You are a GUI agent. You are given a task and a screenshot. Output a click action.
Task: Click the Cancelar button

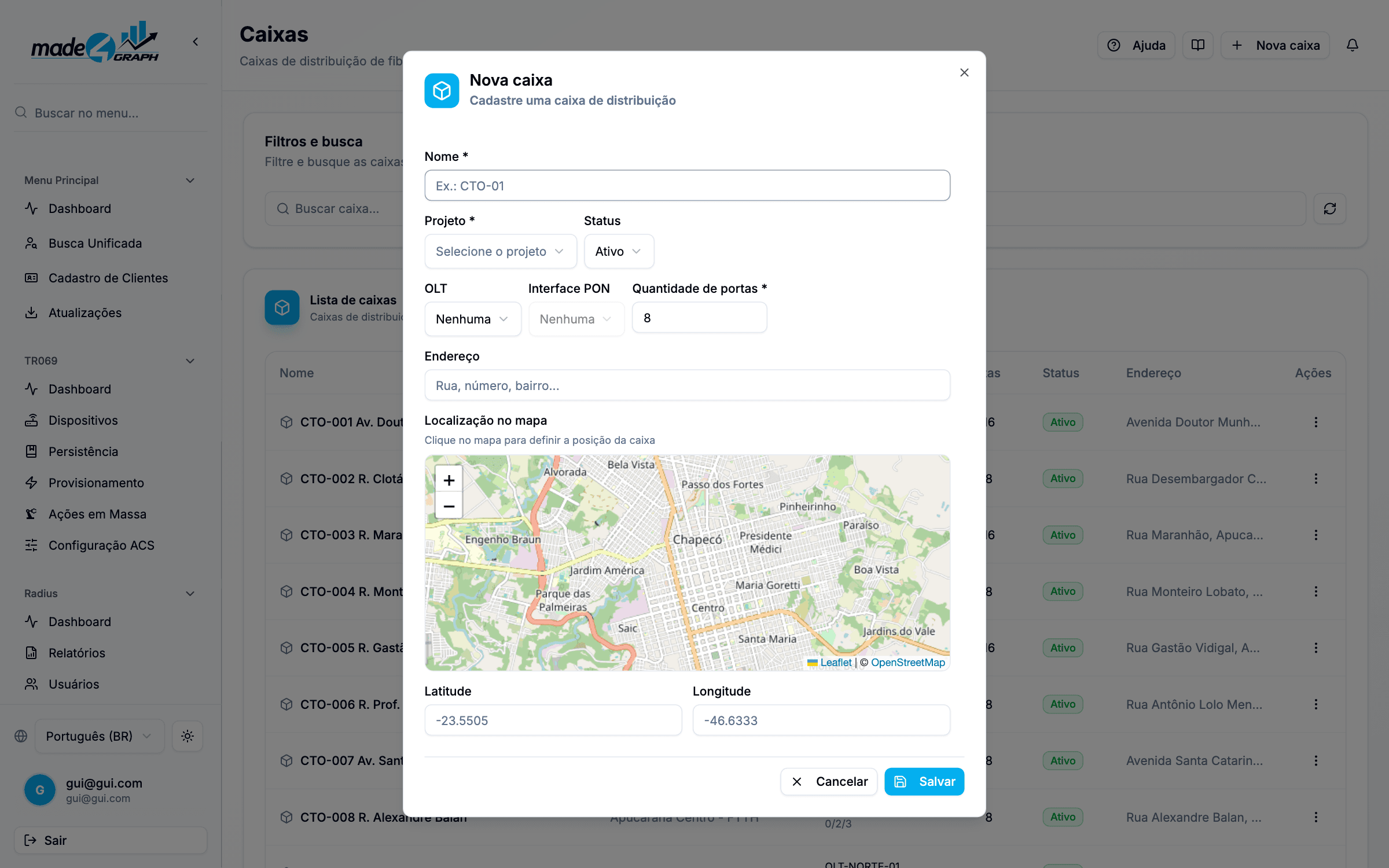829,781
